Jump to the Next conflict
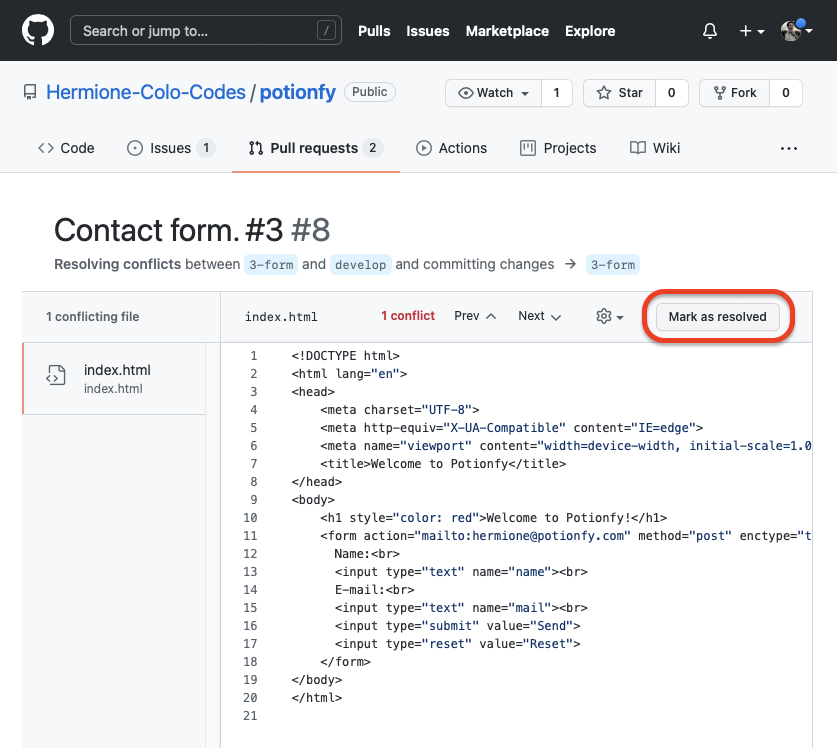Viewport: 837px width, 748px height. click(x=539, y=316)
